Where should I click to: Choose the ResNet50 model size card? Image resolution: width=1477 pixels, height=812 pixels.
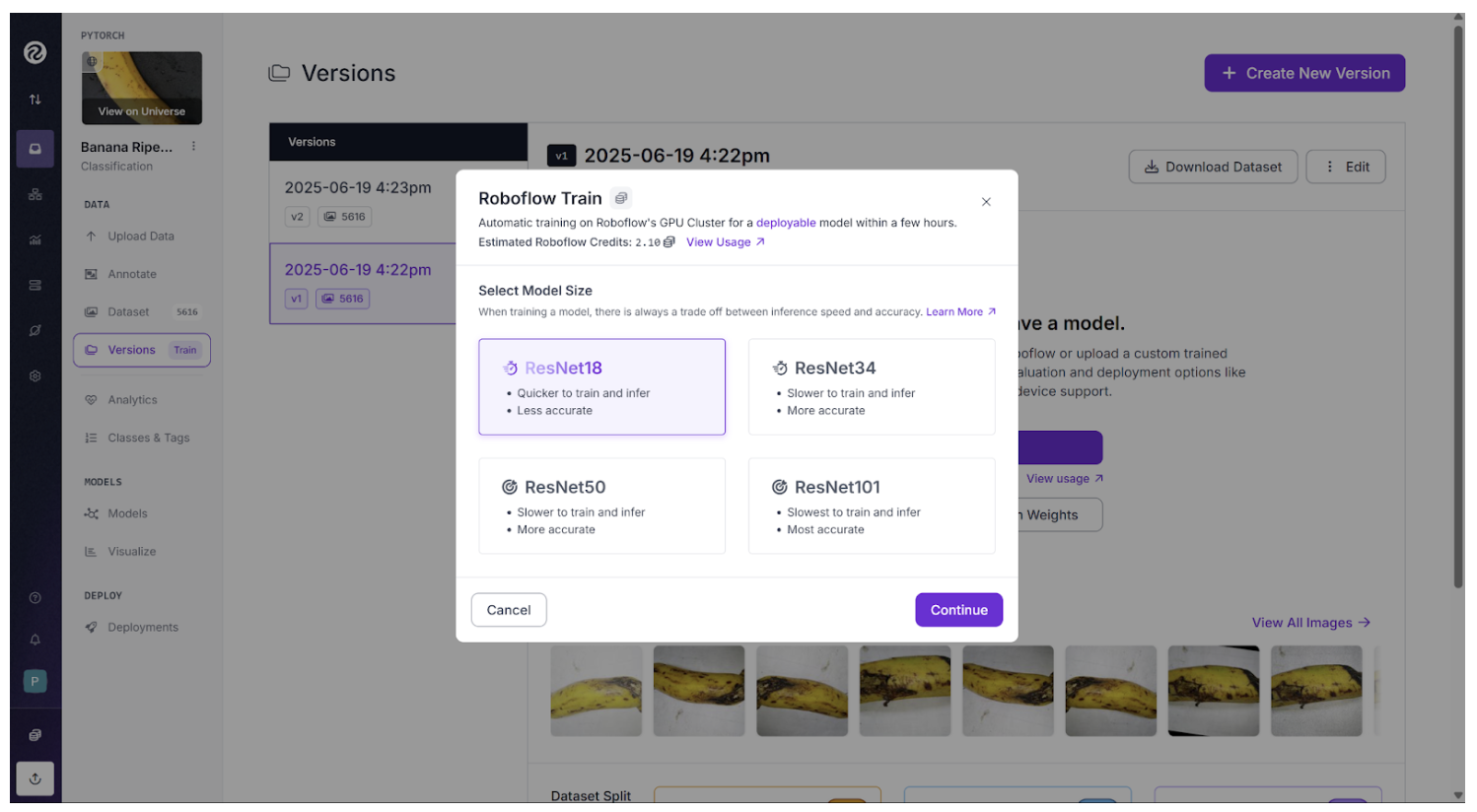[601, 506]
